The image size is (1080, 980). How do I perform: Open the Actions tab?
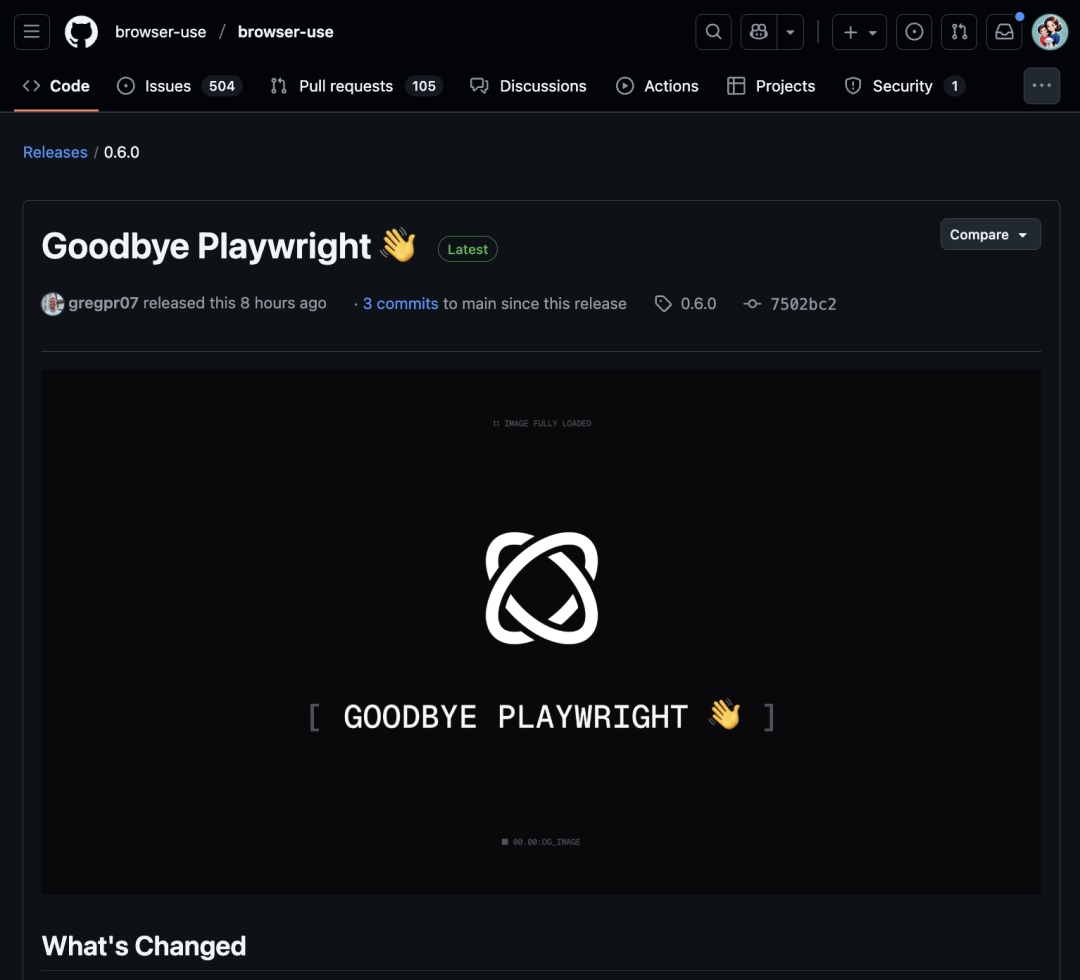point(657,86)
